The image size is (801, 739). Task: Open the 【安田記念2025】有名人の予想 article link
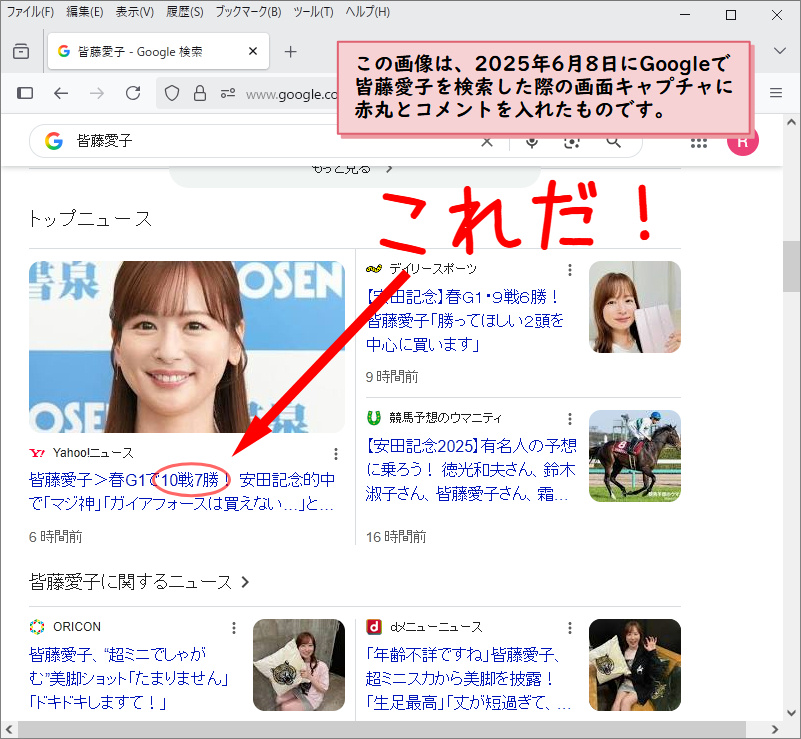pyautogui.click(x=472, y=469)
